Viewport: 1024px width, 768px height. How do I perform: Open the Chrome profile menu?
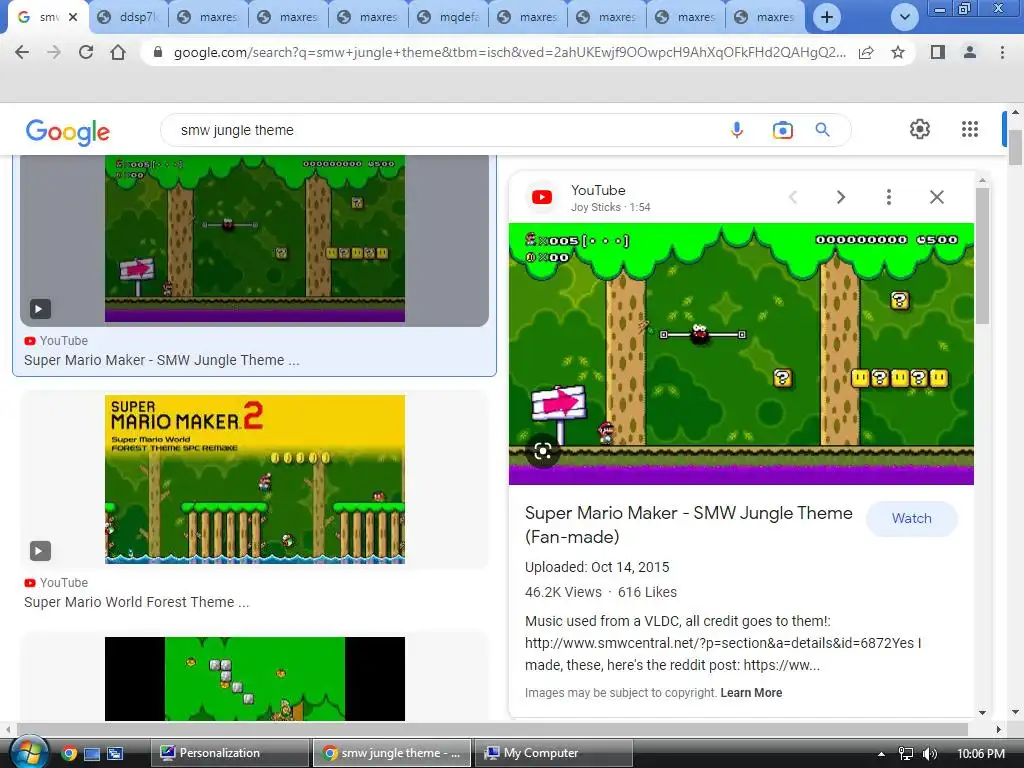point(970,52)
